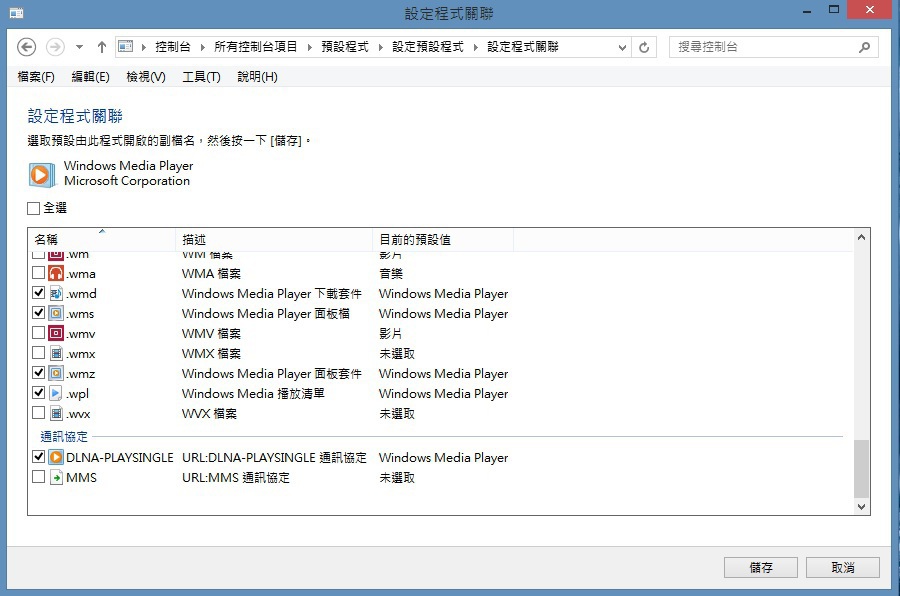Click the 取消 cancel button
900x596 pixels.
pos(843,567)
